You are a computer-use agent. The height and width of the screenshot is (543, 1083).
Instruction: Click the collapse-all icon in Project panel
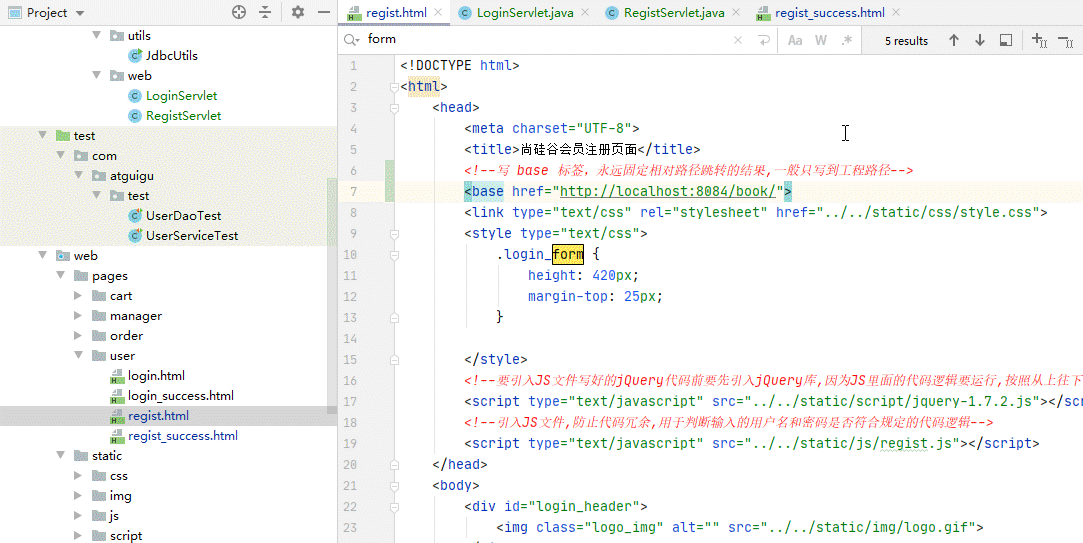point(265,12)
